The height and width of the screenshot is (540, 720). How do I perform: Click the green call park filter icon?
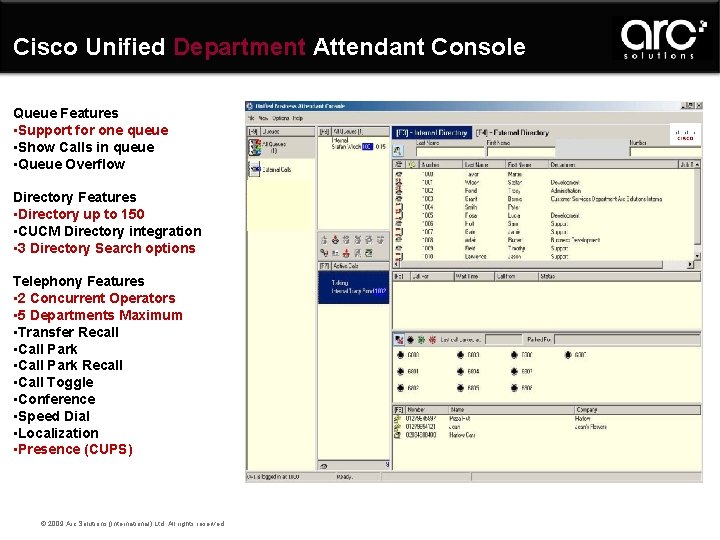pos(421,340)
